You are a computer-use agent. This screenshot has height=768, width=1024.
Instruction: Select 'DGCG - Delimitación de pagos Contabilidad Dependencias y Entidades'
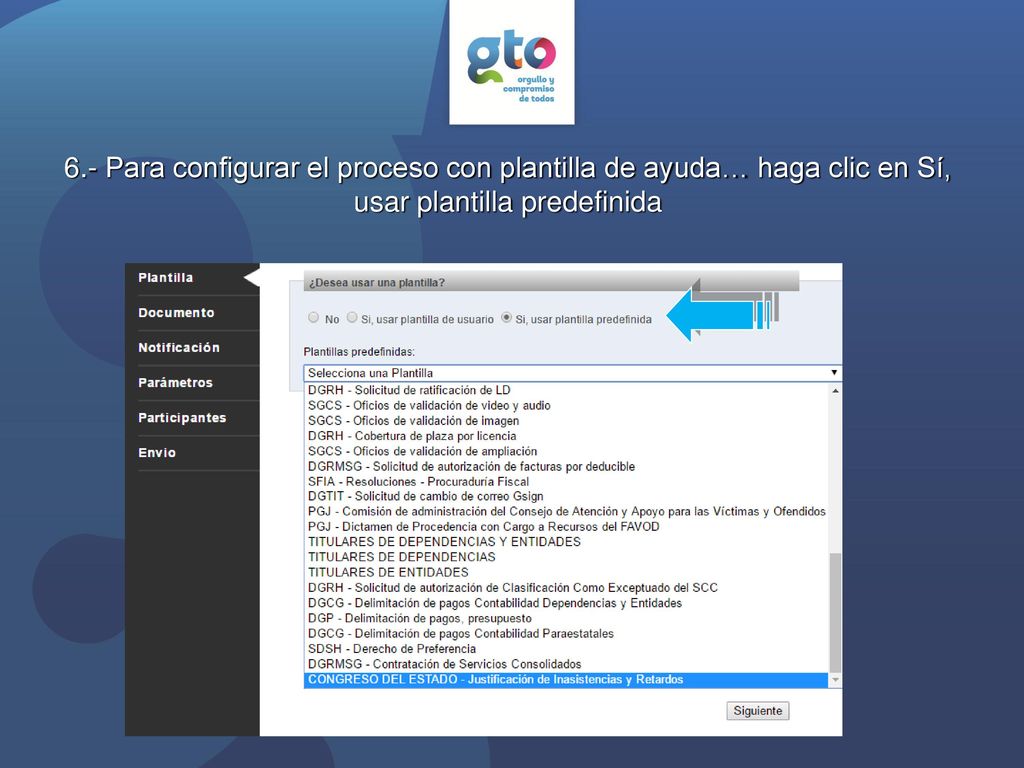[566, 603]
